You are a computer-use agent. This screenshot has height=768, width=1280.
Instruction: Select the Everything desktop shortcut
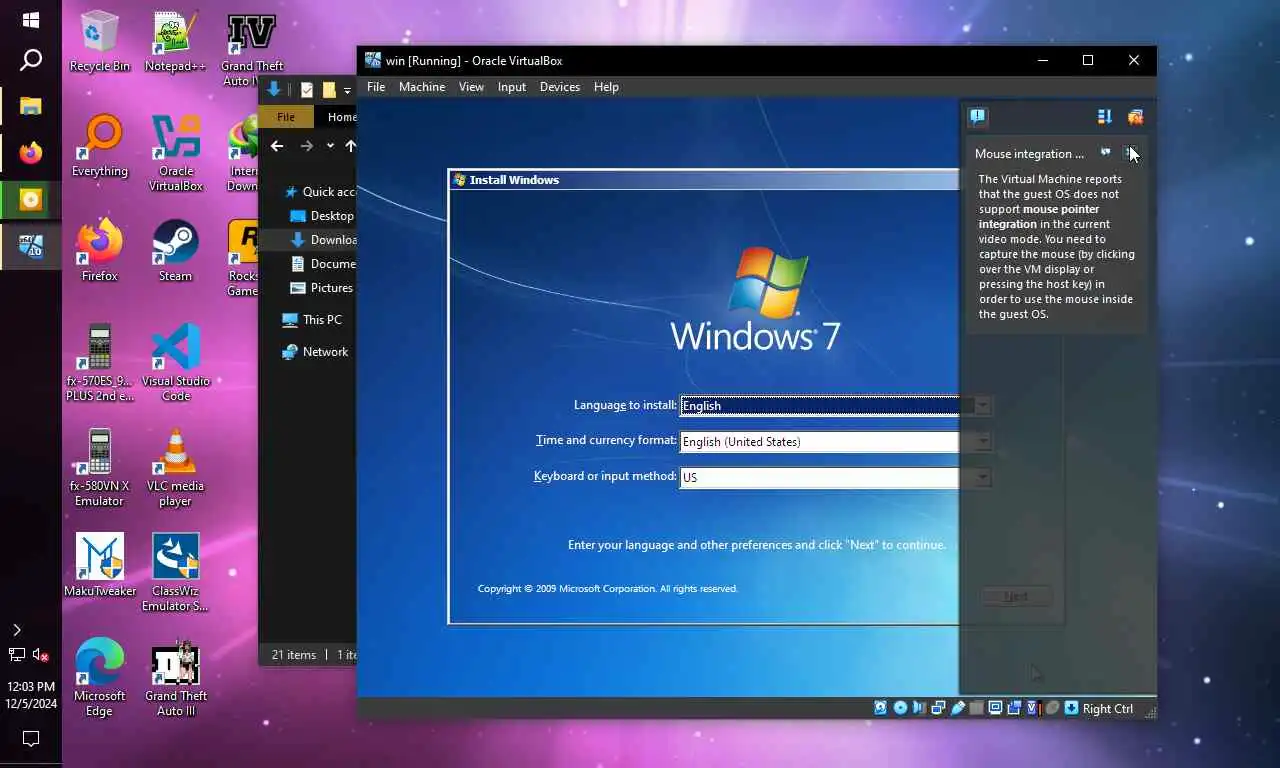100,147
